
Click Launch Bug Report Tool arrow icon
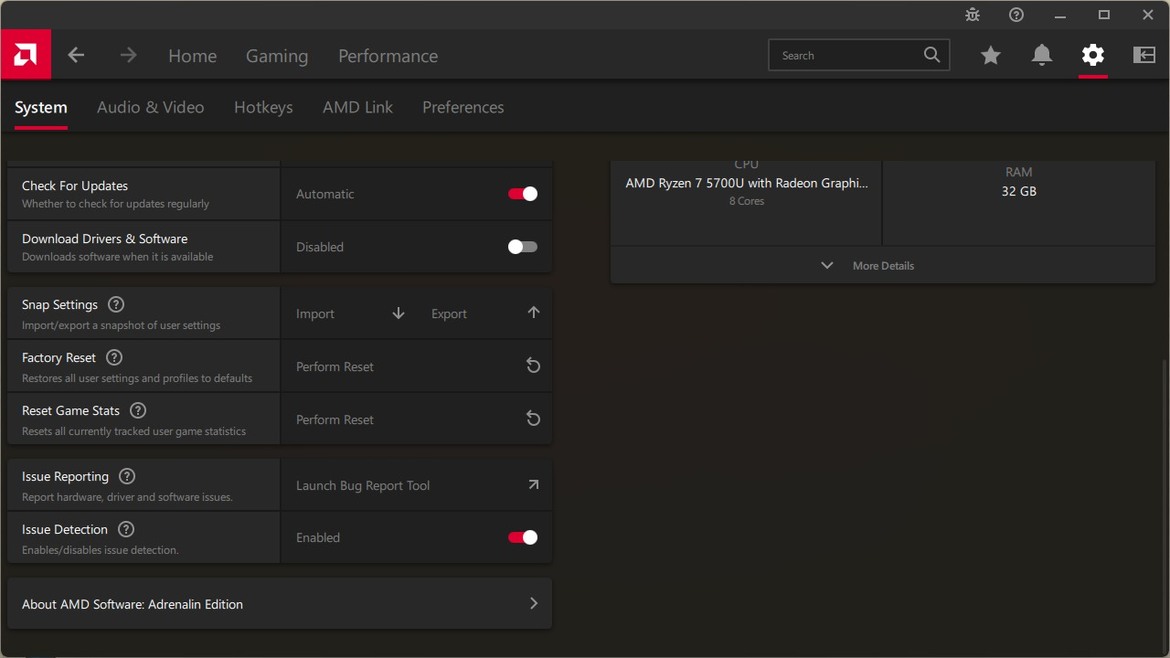[534, 485]
